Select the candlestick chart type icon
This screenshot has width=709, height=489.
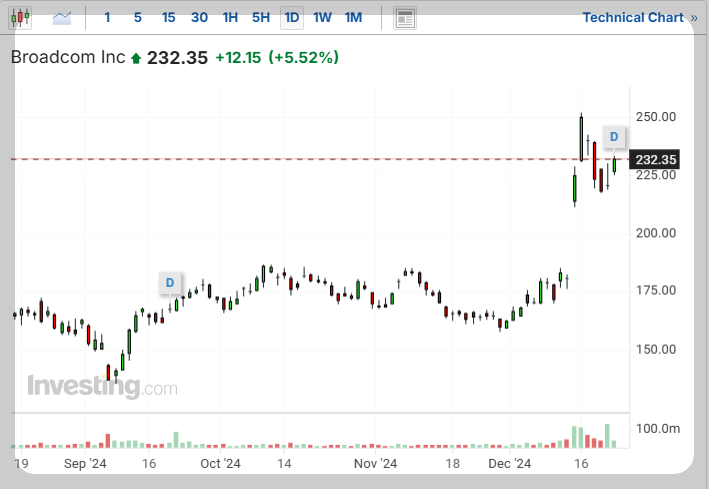click(20, 18)
